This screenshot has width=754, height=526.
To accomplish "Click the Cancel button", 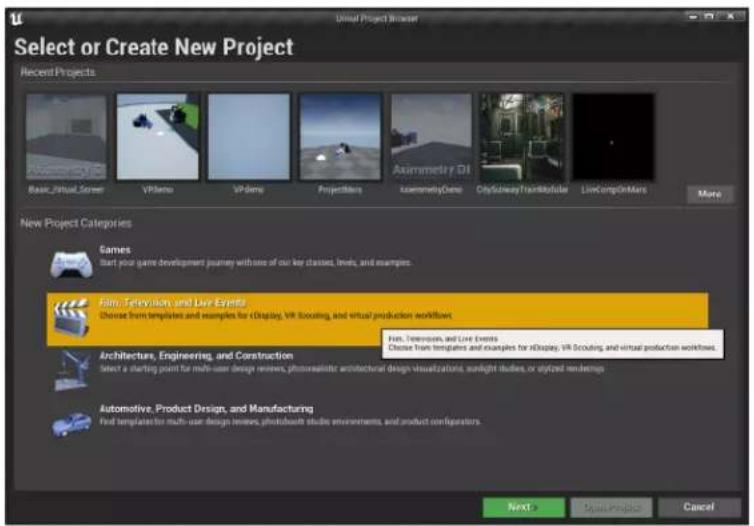I will (x=699, y=507).
